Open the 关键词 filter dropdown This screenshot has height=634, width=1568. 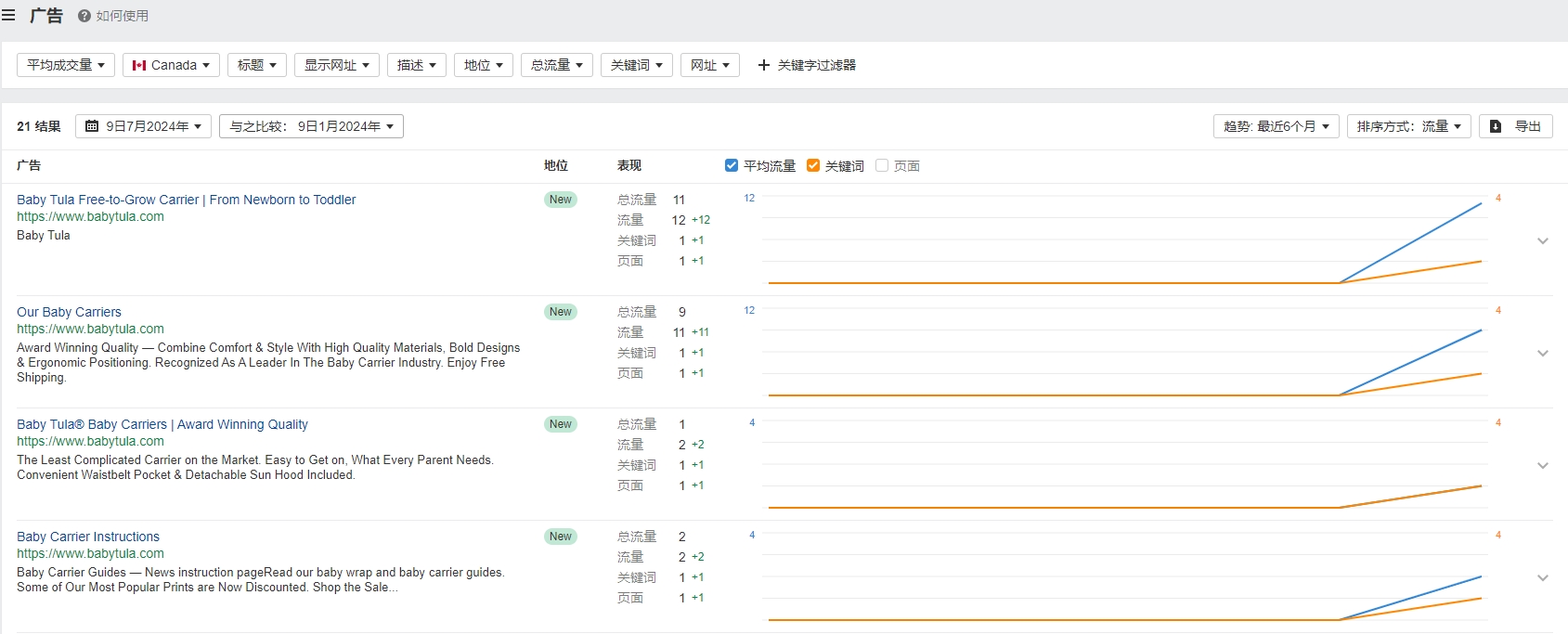(637, 65)
